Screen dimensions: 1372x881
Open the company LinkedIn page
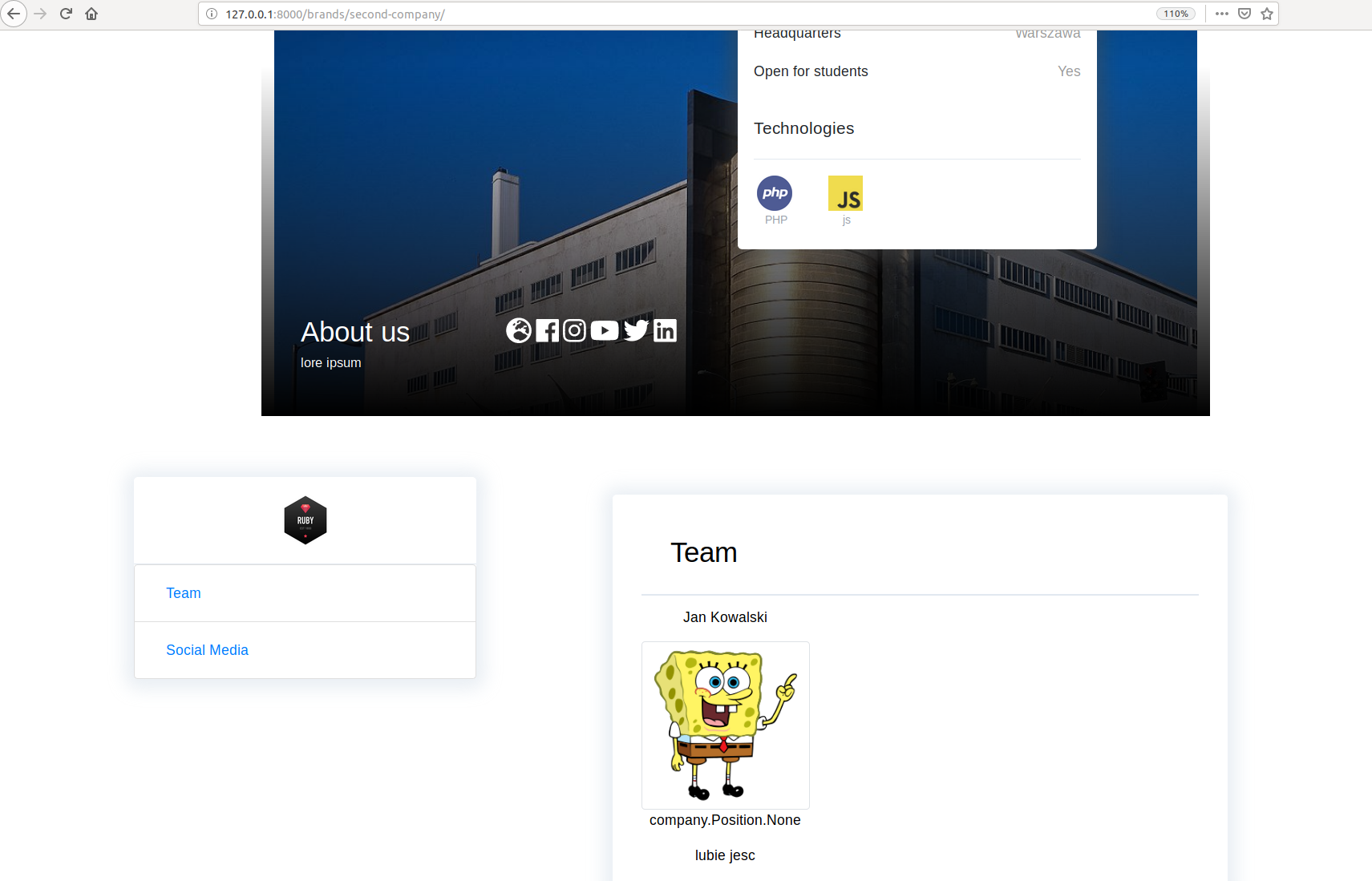[665, 330]
